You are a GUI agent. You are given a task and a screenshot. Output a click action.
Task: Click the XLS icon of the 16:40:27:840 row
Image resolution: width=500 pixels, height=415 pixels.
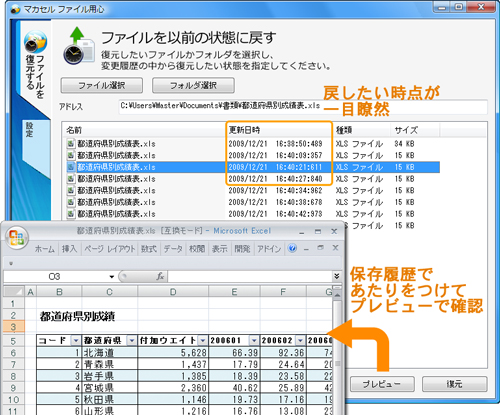click(x=71, y=179)
